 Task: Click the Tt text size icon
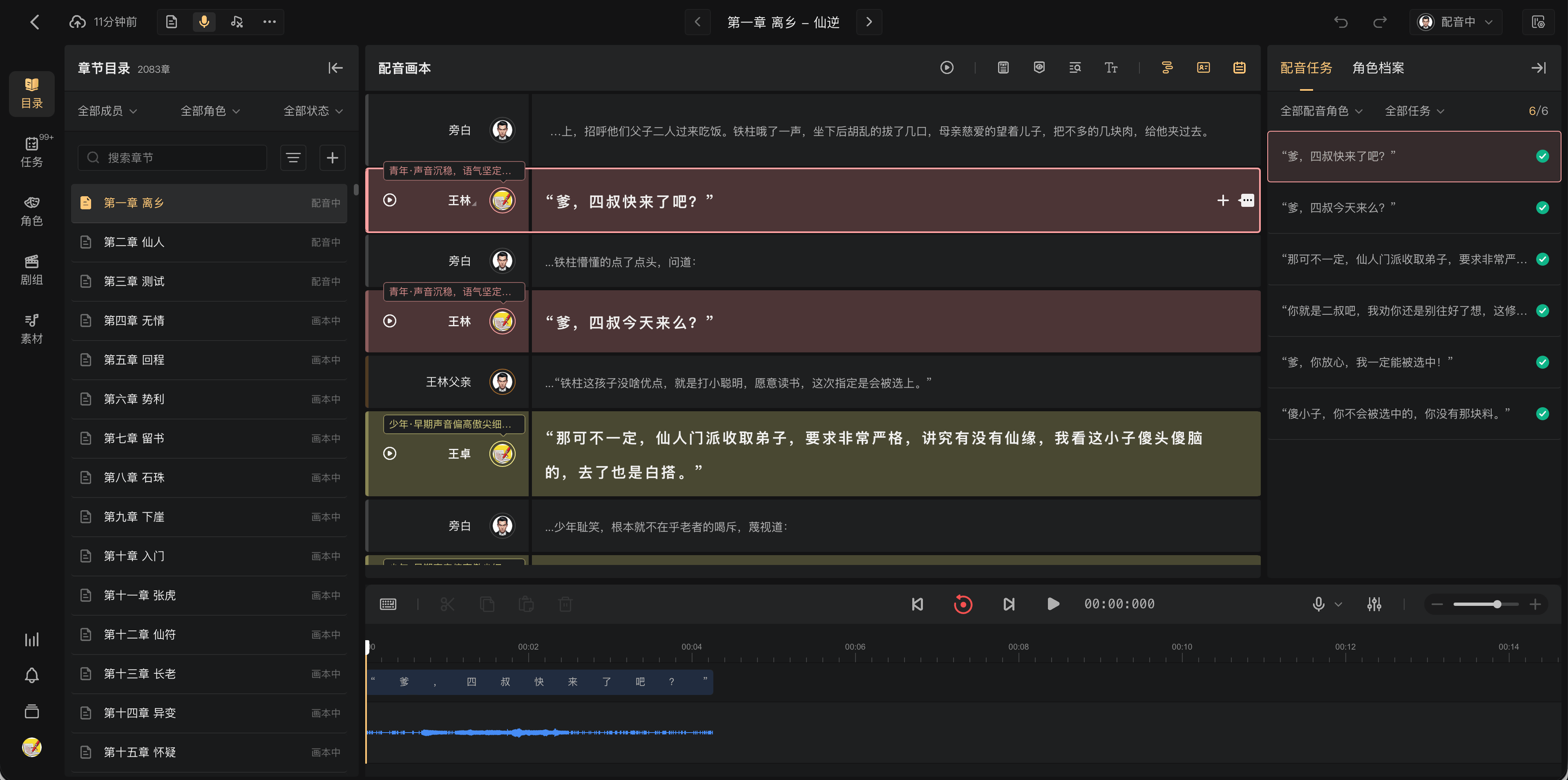(x=1111, y=67)
